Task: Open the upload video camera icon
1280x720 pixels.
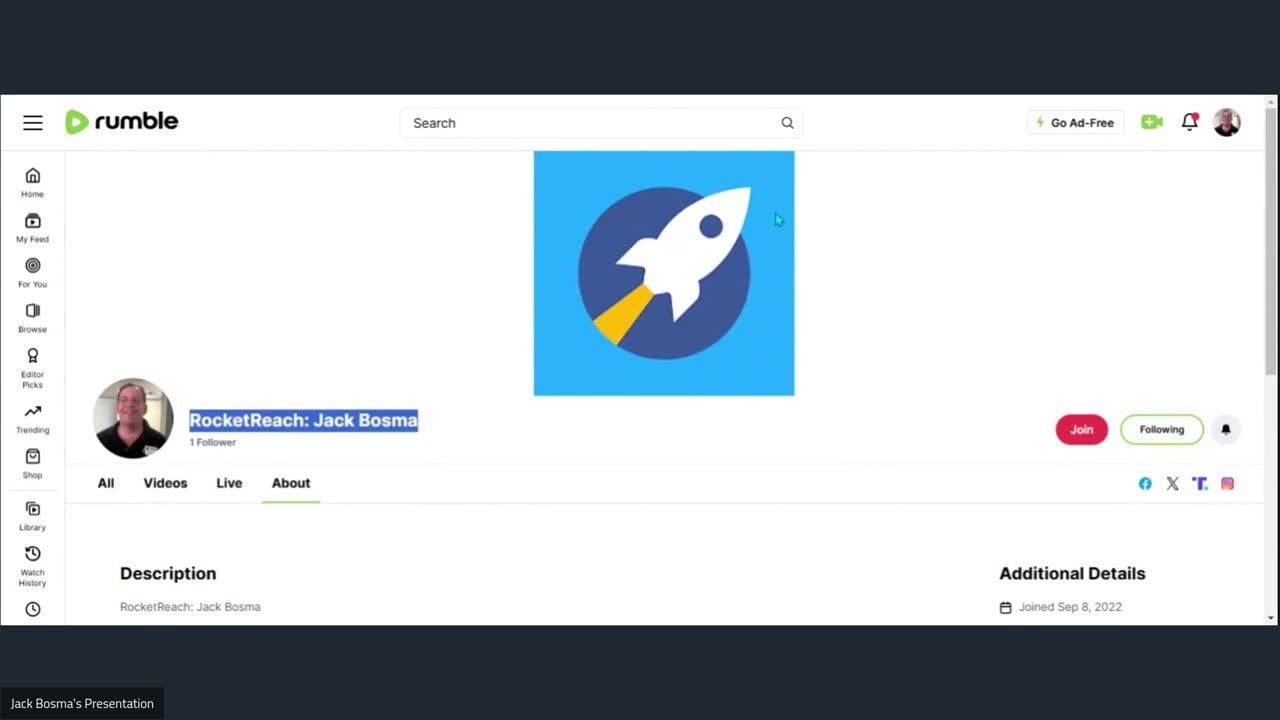Action: [1152, 122]
